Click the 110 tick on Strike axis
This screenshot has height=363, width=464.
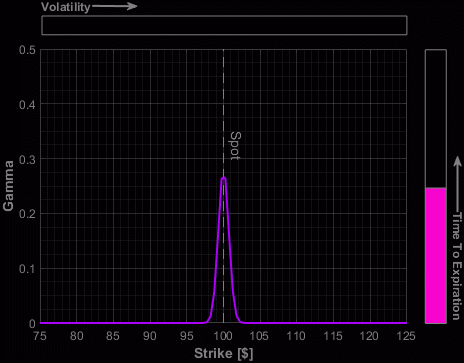(296, 336)
